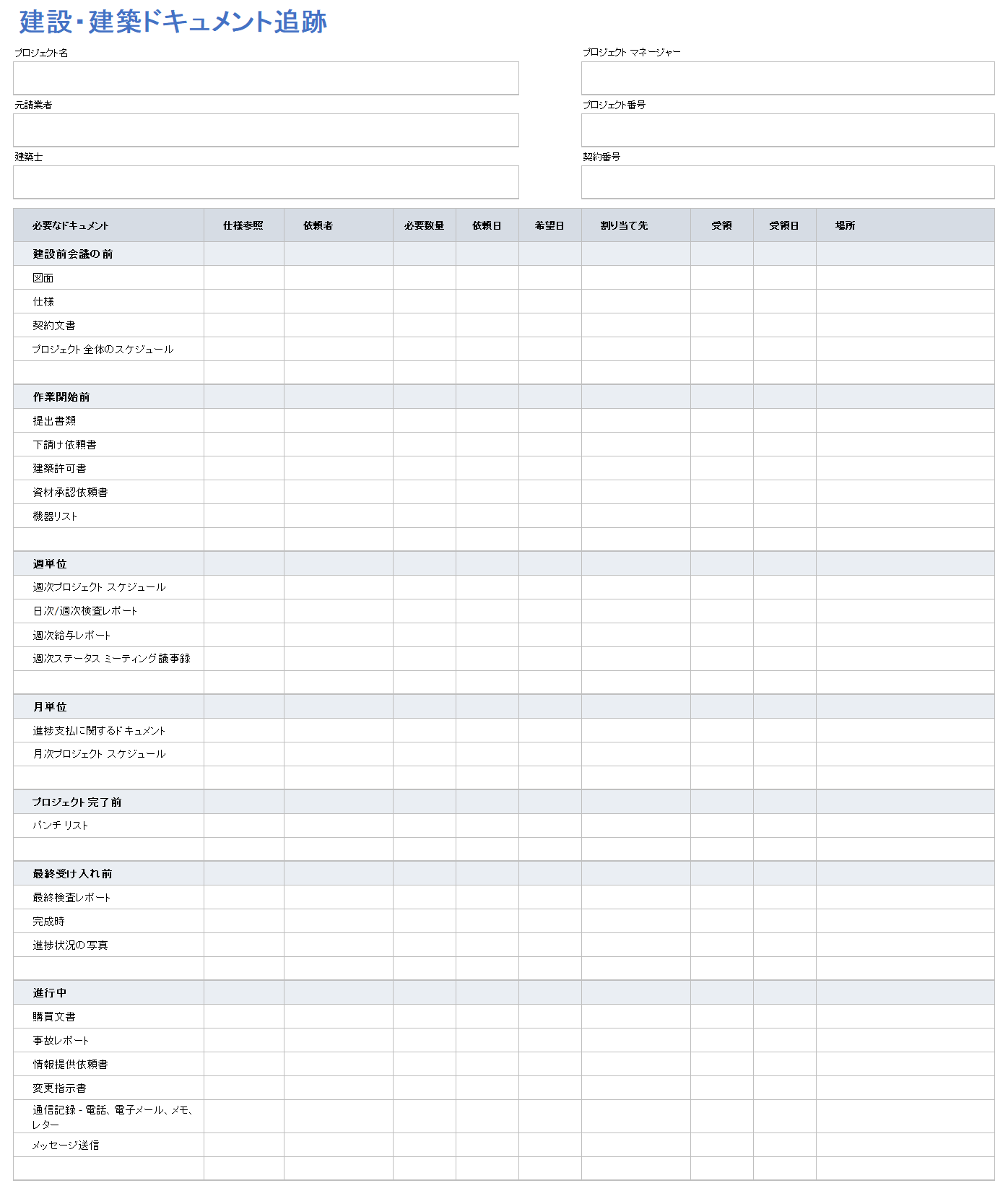Click the 事故レポート row label

click(x=61, y=1040)
